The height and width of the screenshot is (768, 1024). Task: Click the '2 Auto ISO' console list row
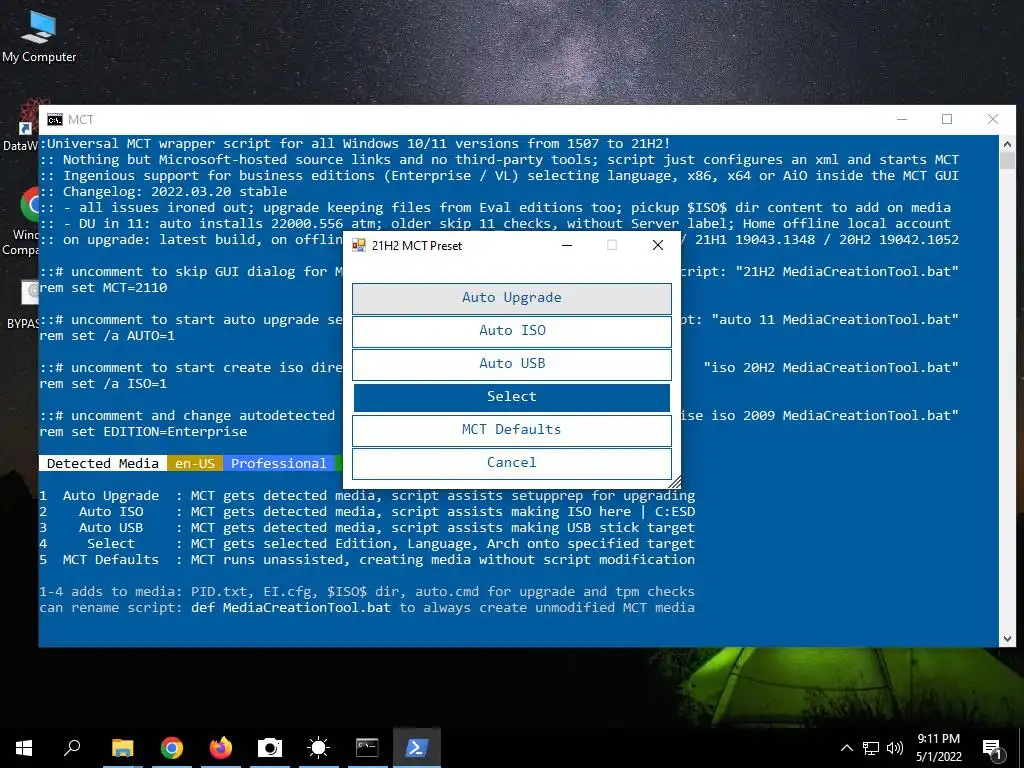pos(367,511)
